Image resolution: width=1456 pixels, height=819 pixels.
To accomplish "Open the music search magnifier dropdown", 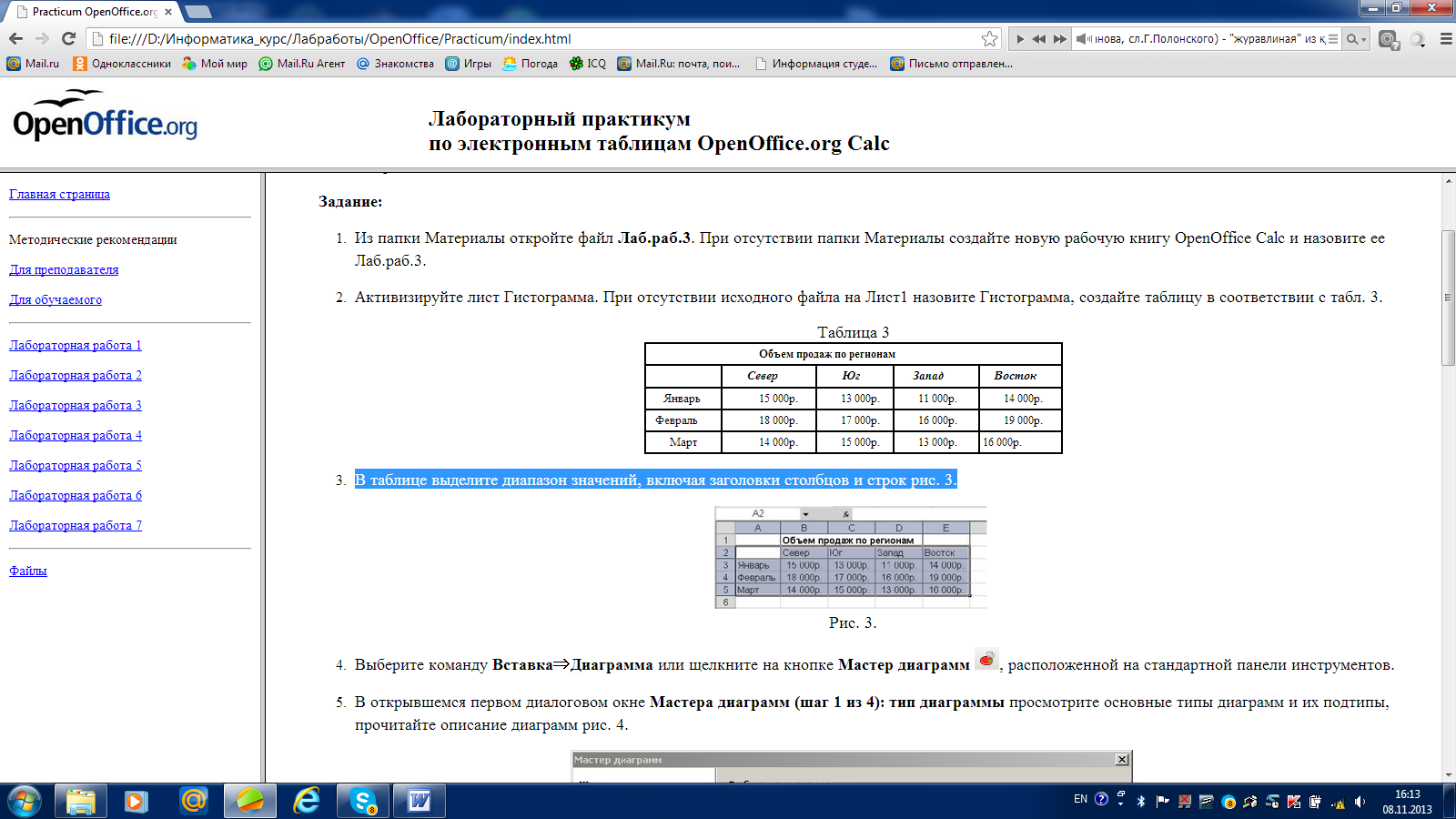I will (1357, 39).
